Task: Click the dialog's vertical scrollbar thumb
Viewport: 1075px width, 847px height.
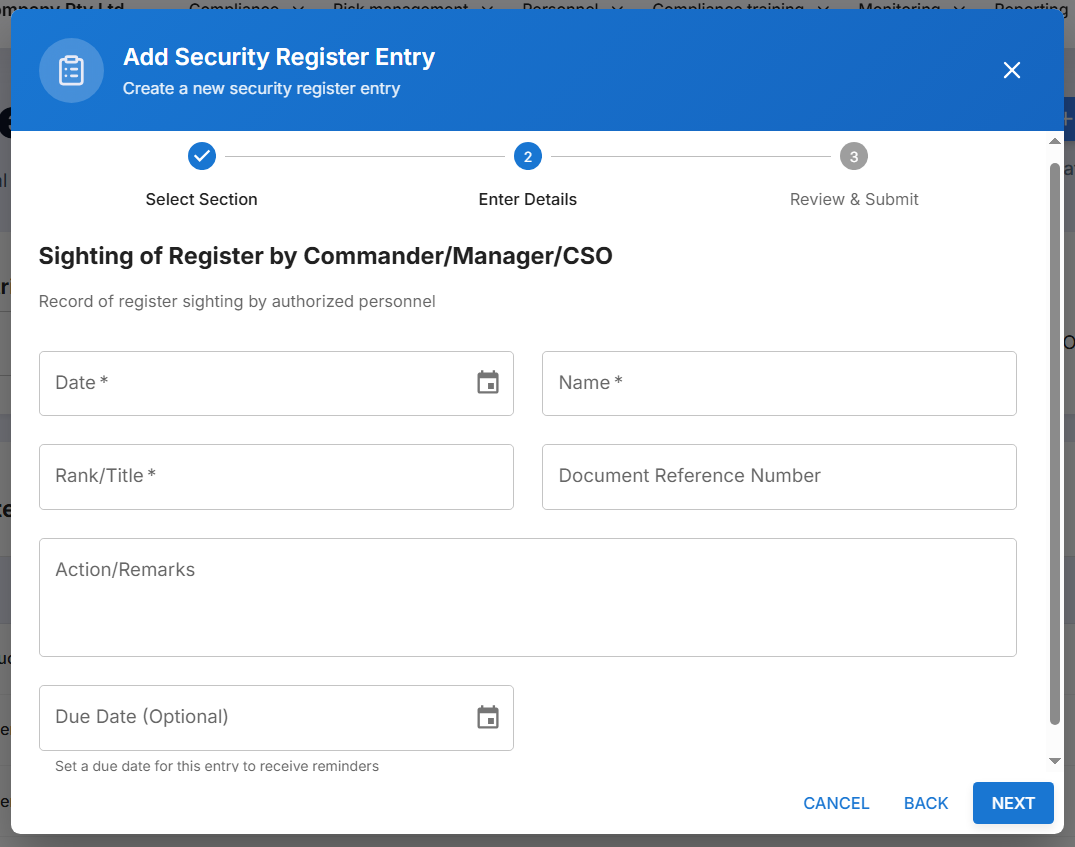Action: (x=1054, y=440)
